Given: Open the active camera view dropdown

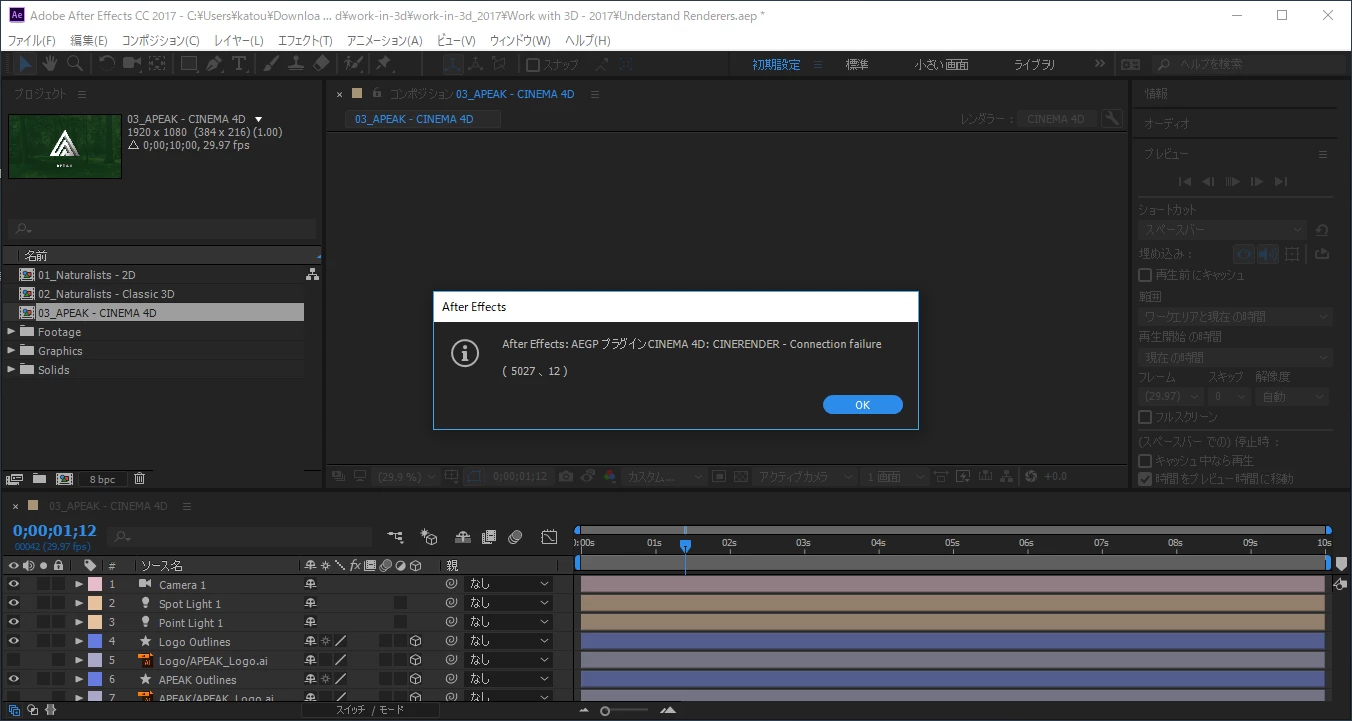Looking at the screenshot, I should pos(805,477).
